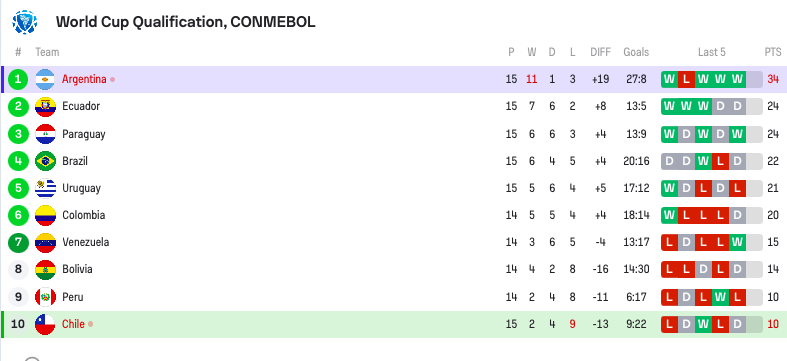Click the Paraguay flag icon
Screen dimensions: 787x361
pos(45,134)
